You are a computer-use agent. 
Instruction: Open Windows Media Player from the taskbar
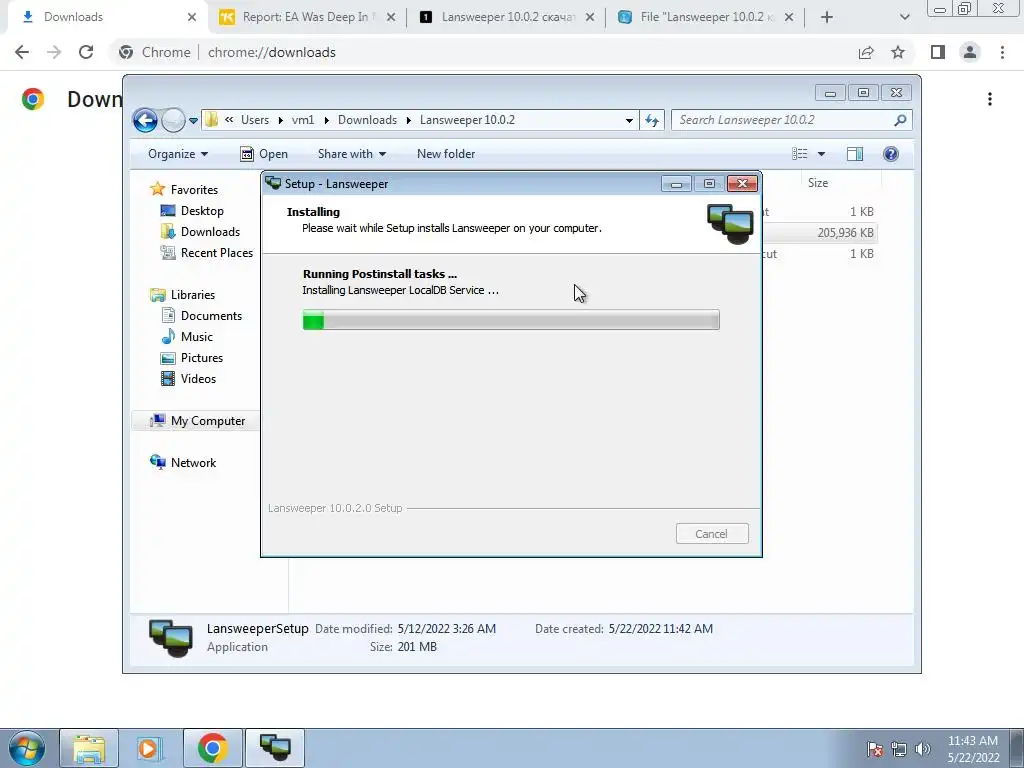149,748
